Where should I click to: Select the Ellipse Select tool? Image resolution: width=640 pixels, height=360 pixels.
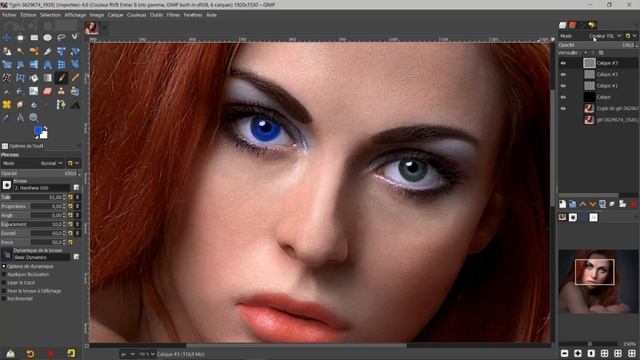pyautogui.click(x=47, y=38)
